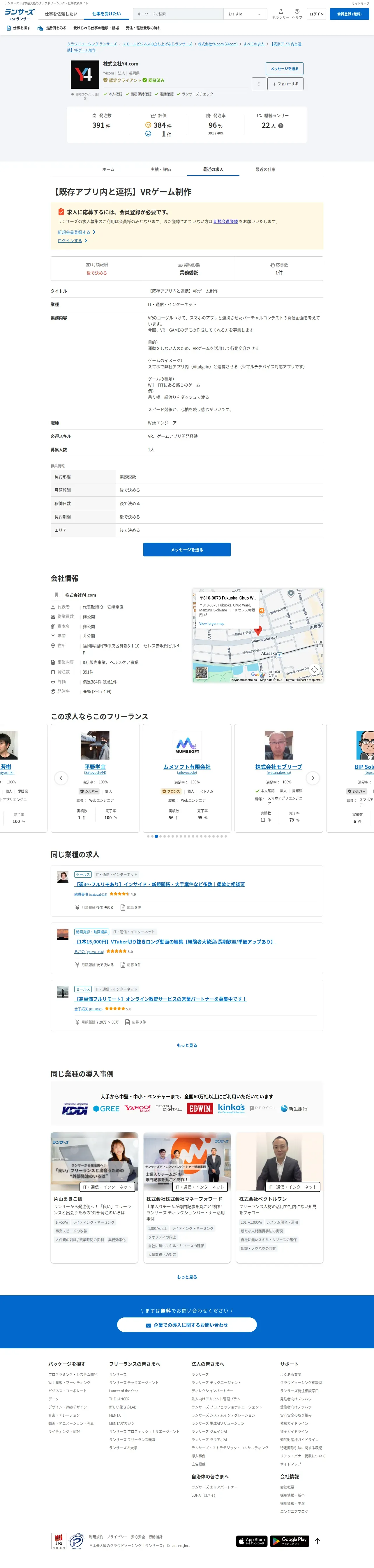Click the help icon beside 継続ランサー
Image resolution: width=374 pixels, height=1568 pixels.
pos(281,126)
